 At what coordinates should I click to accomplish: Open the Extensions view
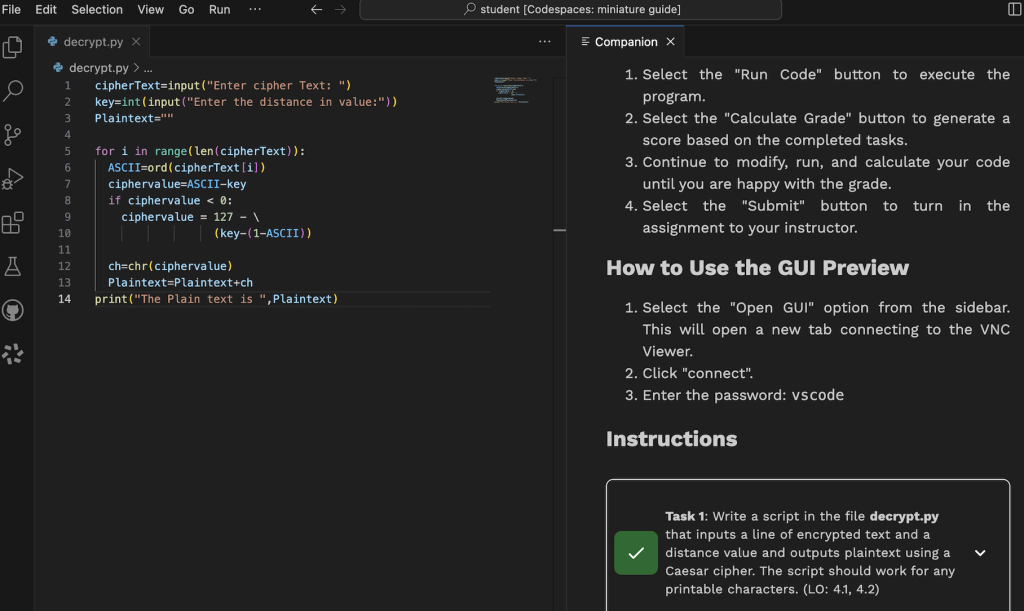(13, 223)
